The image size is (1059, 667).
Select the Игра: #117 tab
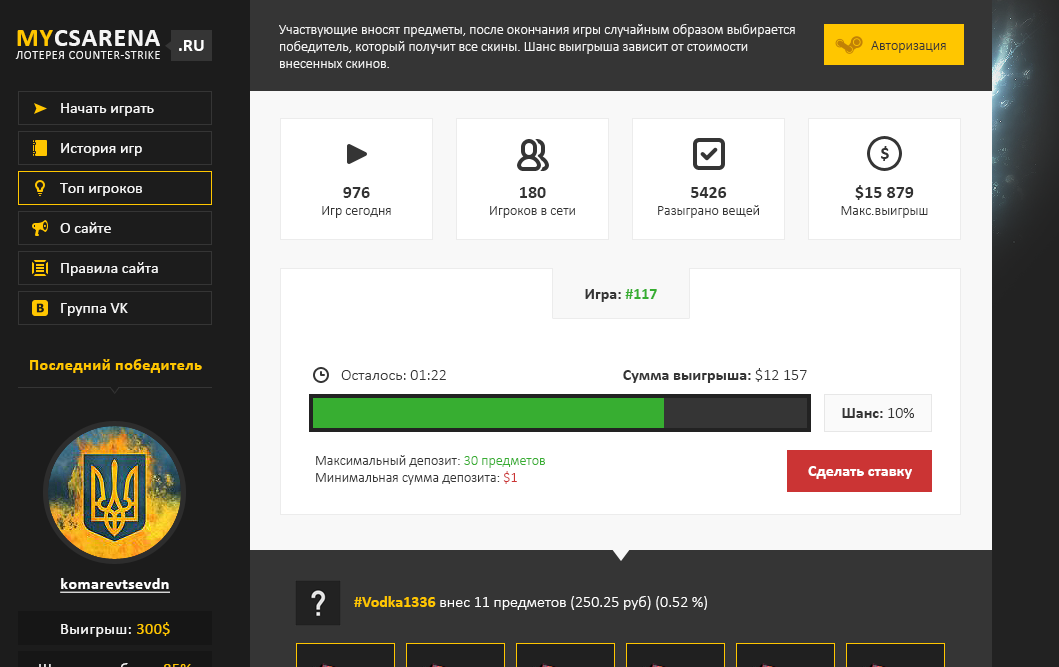tap(621, 294)
